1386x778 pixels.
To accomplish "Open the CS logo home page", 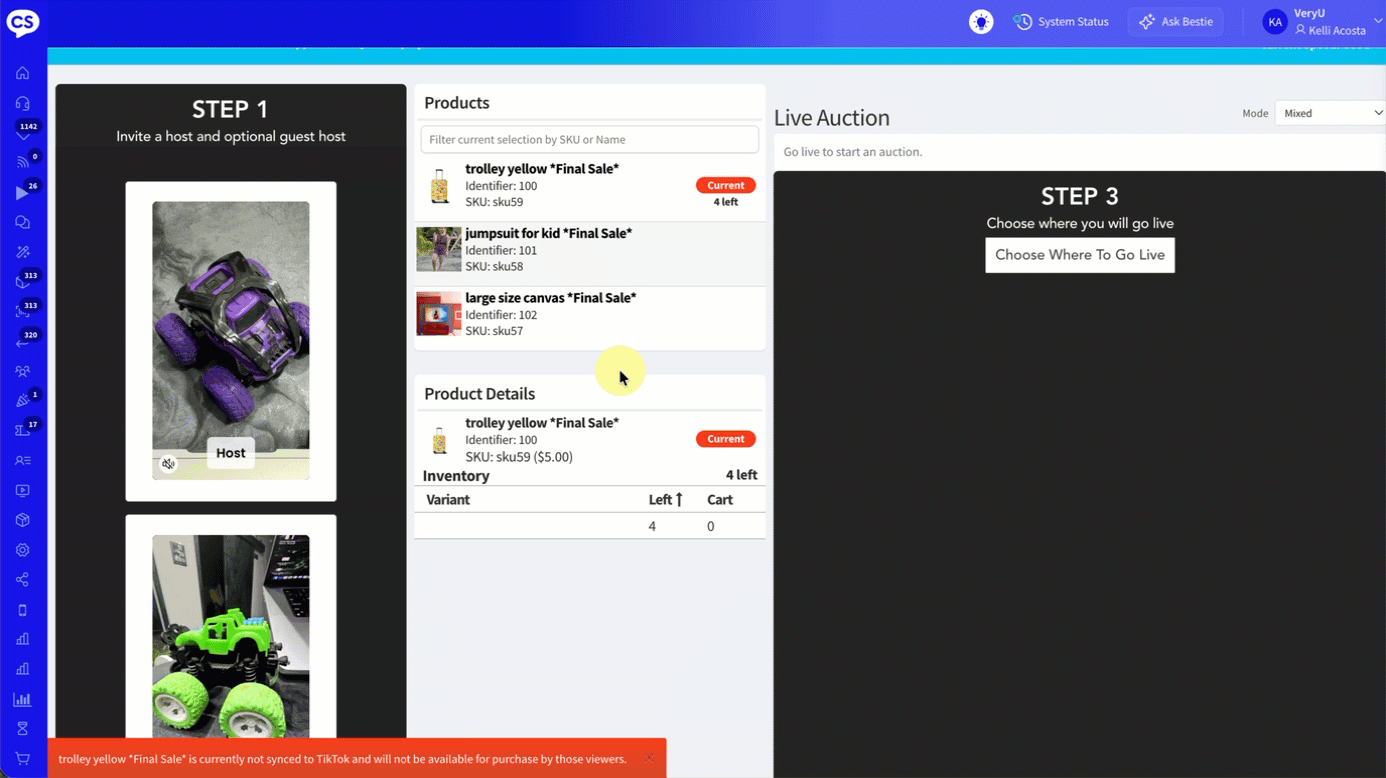I will coord(22,22).
